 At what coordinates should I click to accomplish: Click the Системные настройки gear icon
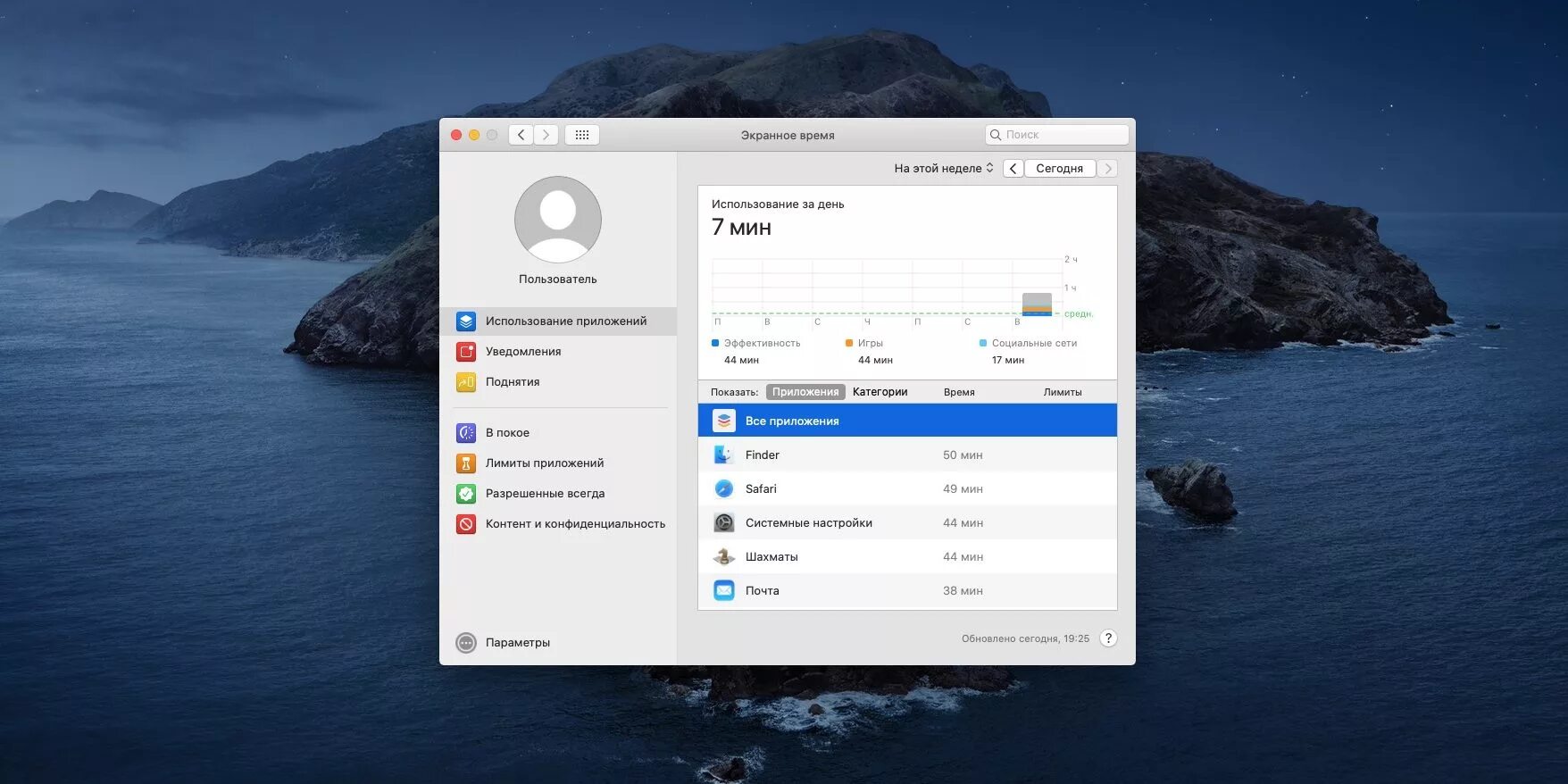pos(724,523)
